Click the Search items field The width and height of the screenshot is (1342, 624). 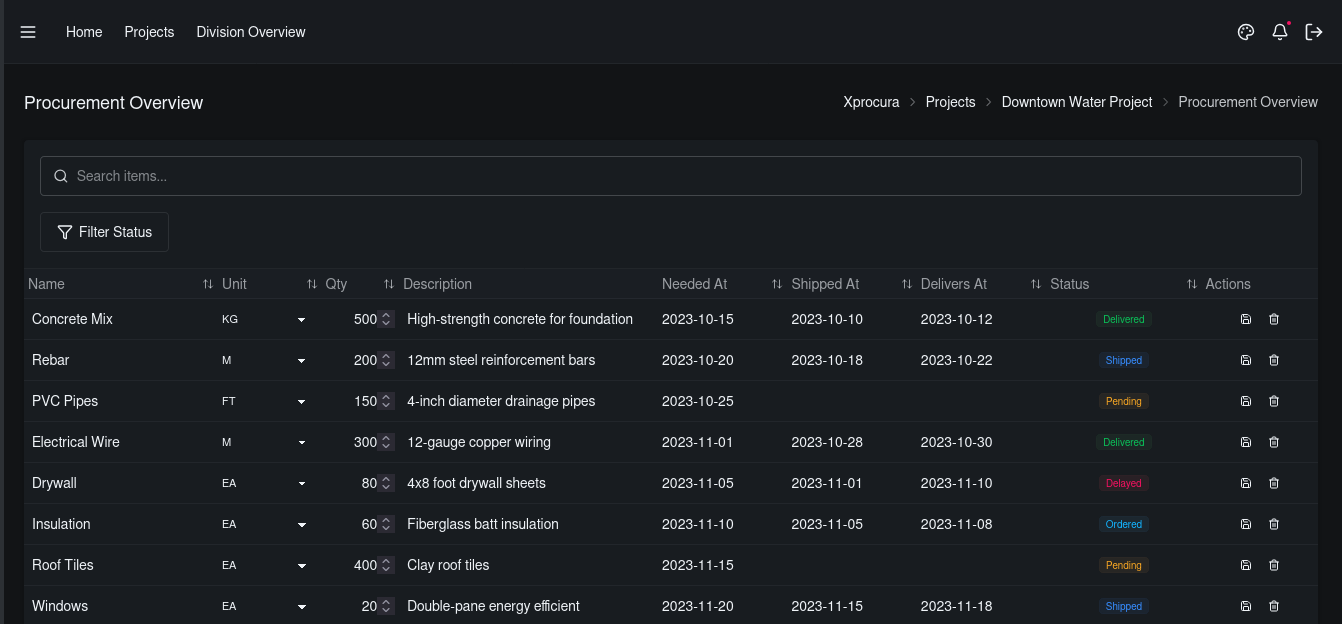pos(670,175)
